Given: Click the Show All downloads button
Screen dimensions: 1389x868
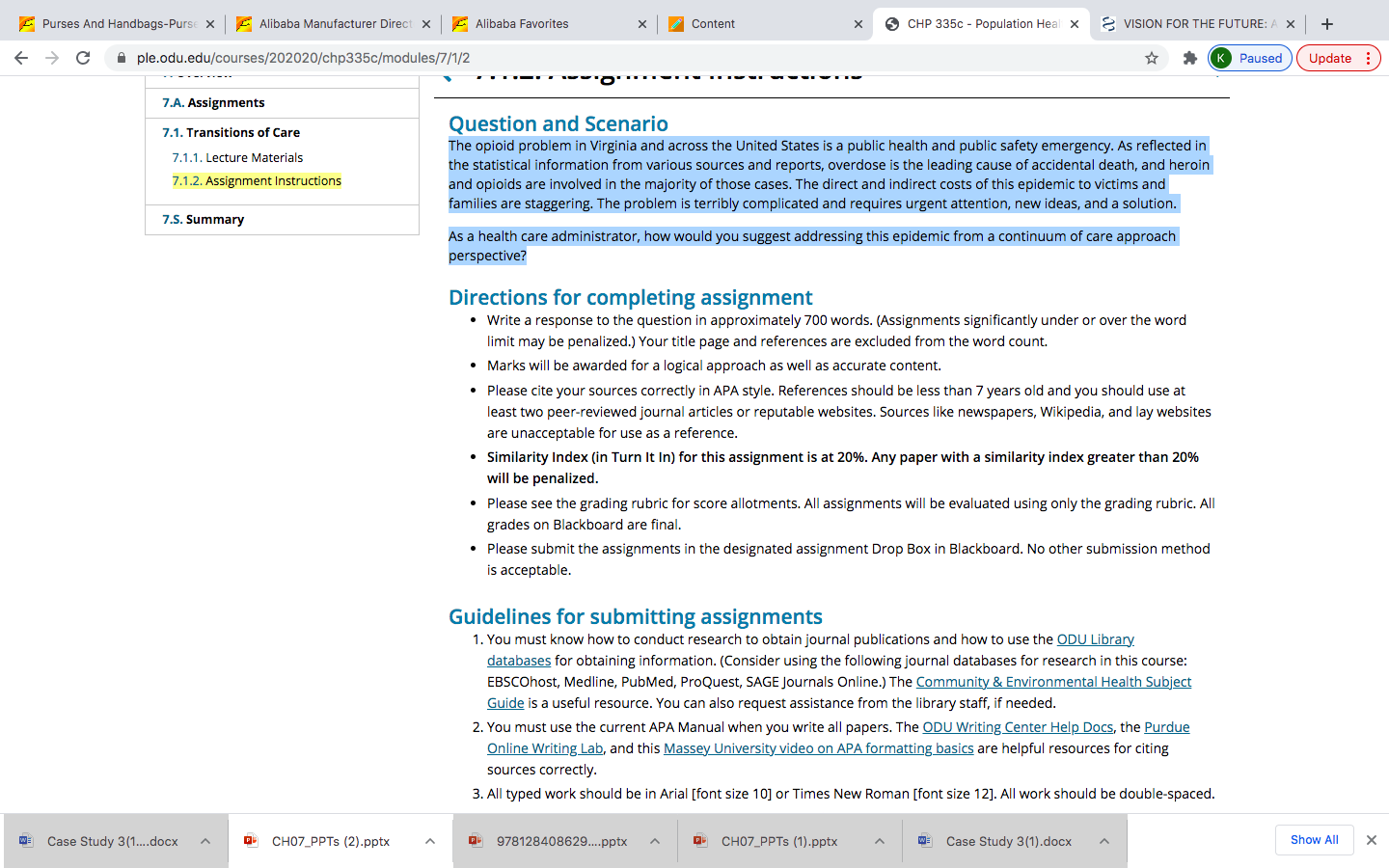Looking at the screenshot, I should click(x=1314, y=840).
